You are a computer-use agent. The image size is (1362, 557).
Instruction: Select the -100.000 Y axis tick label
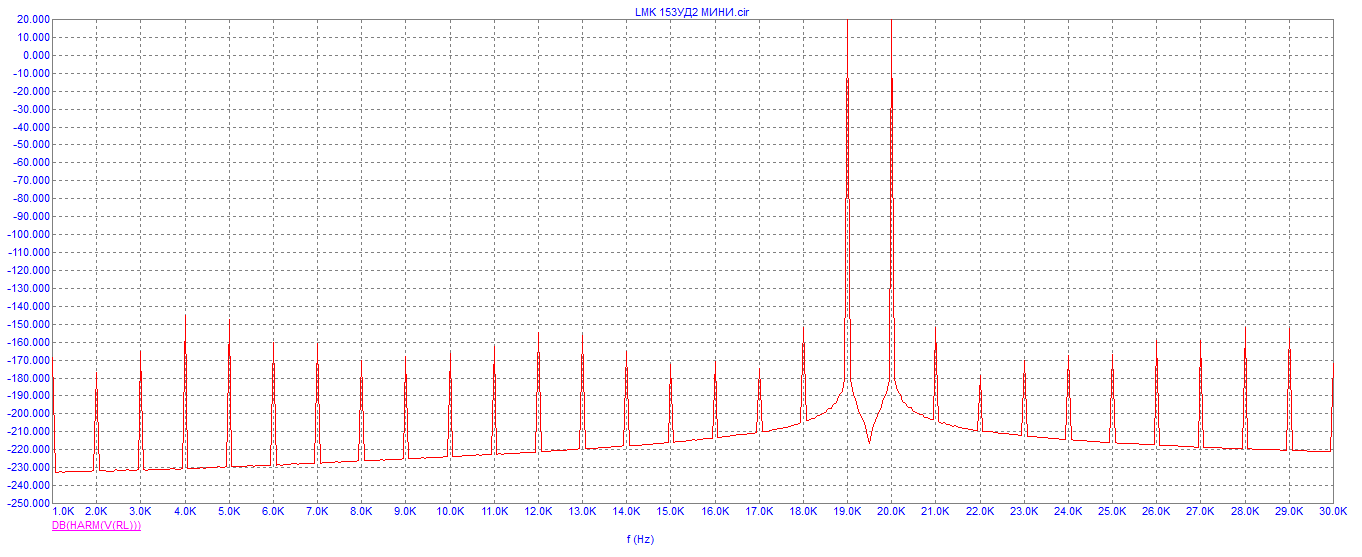[29, 235]
